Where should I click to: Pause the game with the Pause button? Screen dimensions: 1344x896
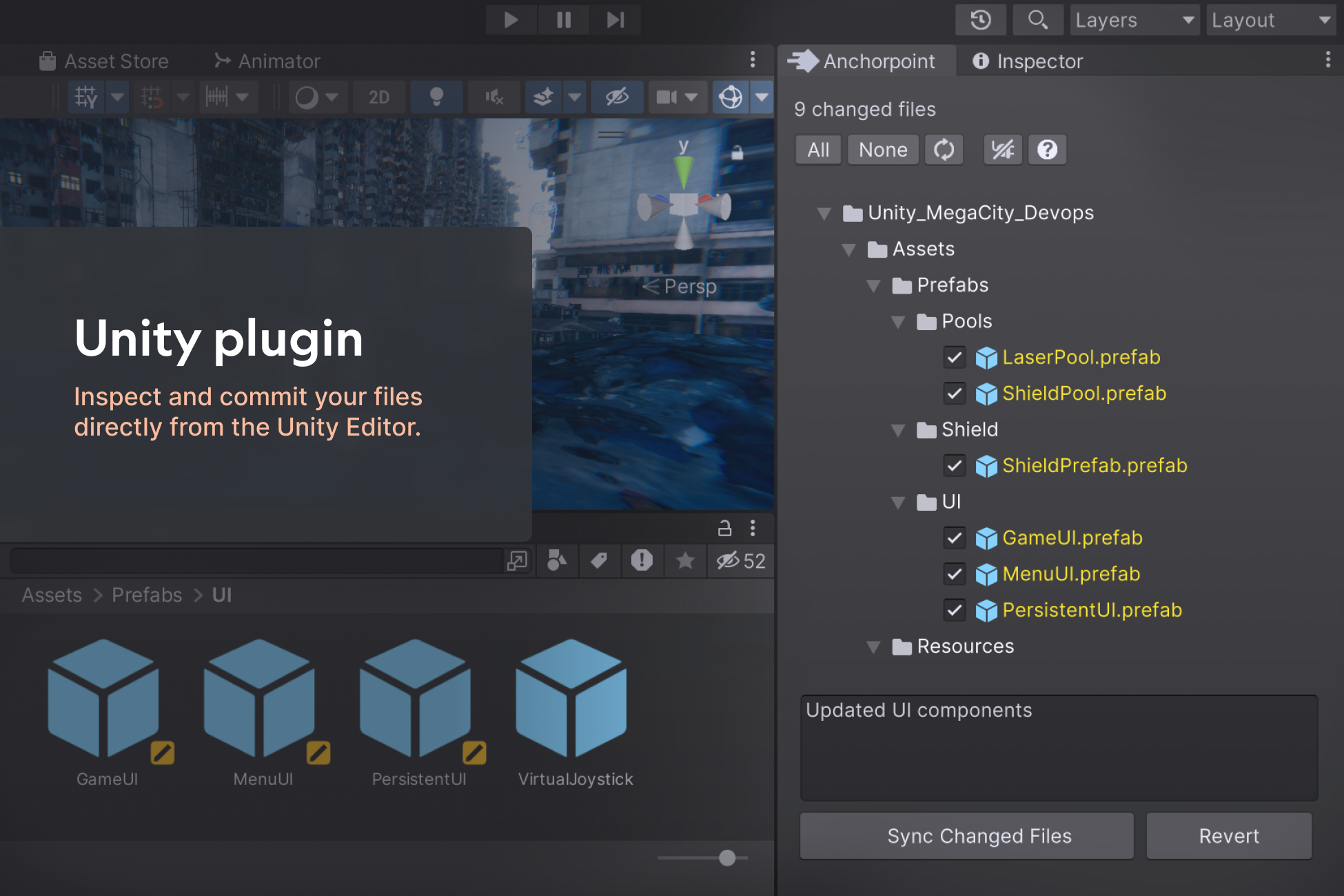coord(564,20)
